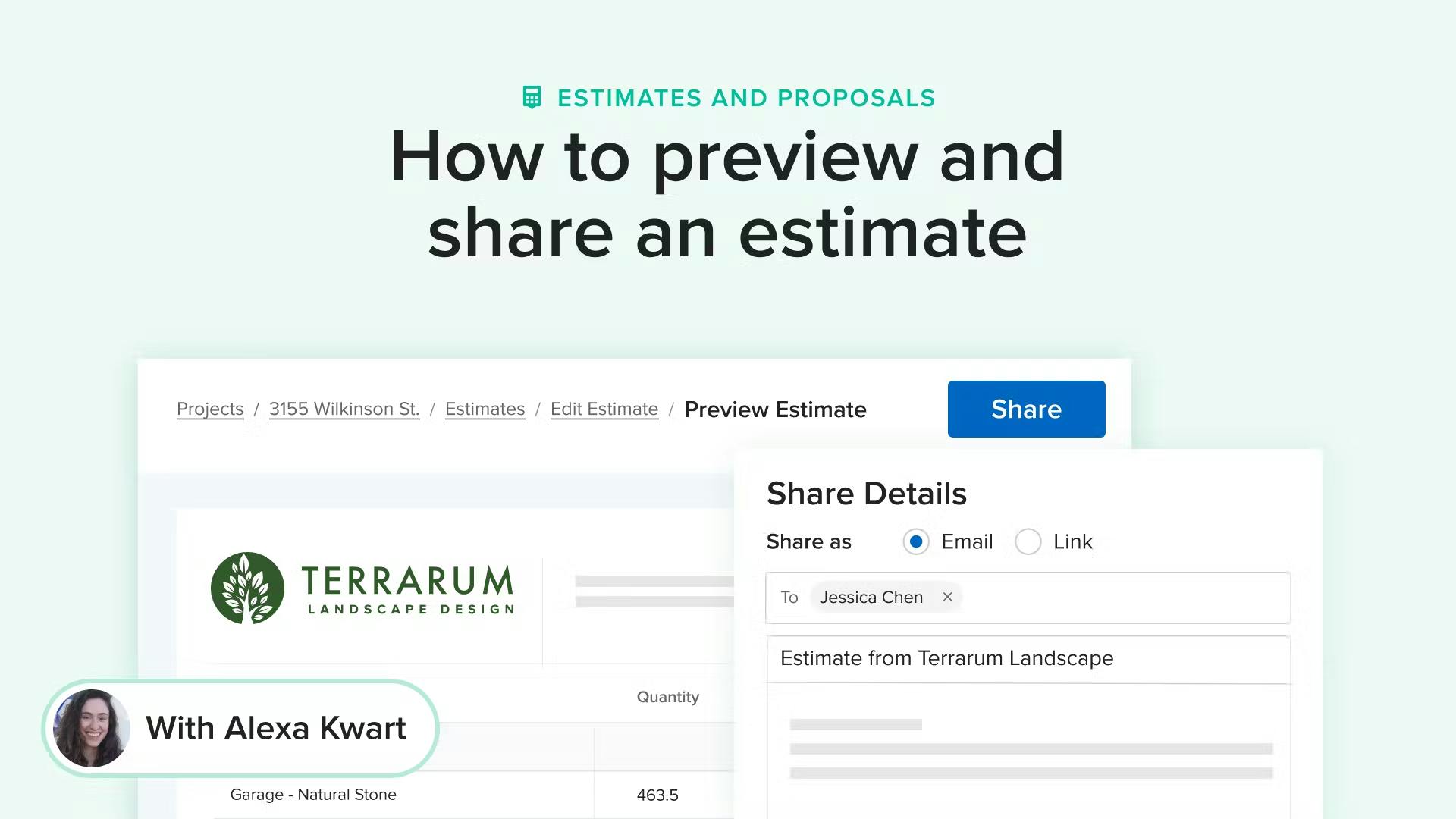Click the 3155 Wilkinson St. breadcrumb link
This screenshot has width=1456, height=819.
click(x=345, y=409)
